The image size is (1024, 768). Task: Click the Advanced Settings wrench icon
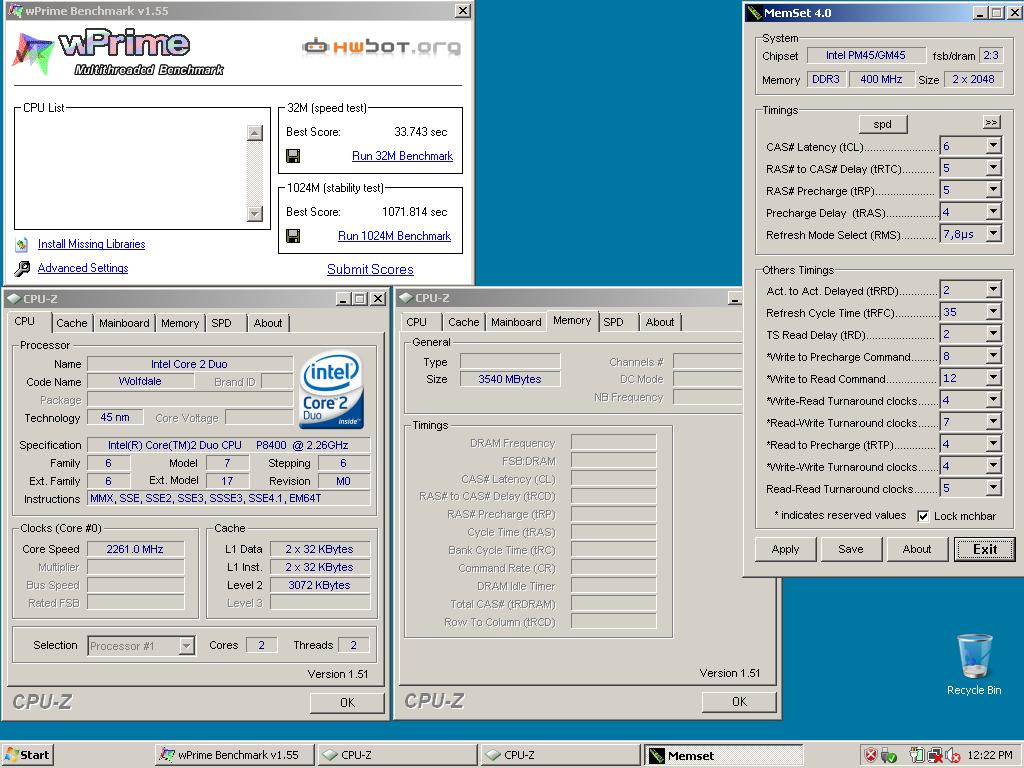click(x=22, y=268)
